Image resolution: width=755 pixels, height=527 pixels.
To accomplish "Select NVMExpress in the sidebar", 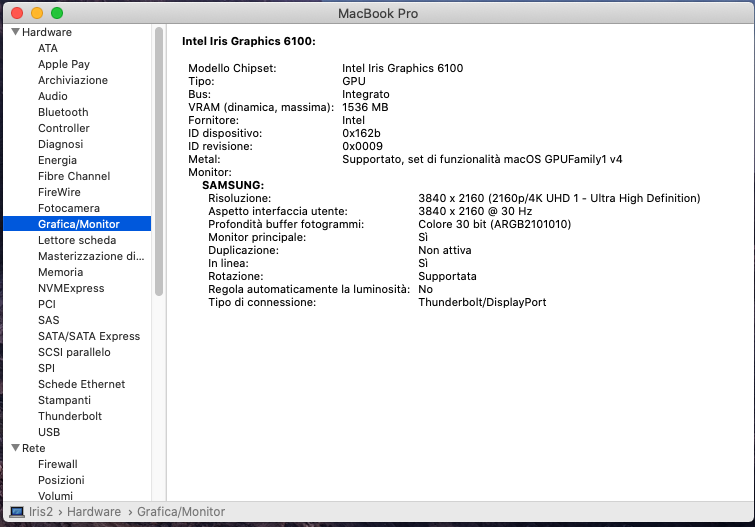I will tap(71, 288).
